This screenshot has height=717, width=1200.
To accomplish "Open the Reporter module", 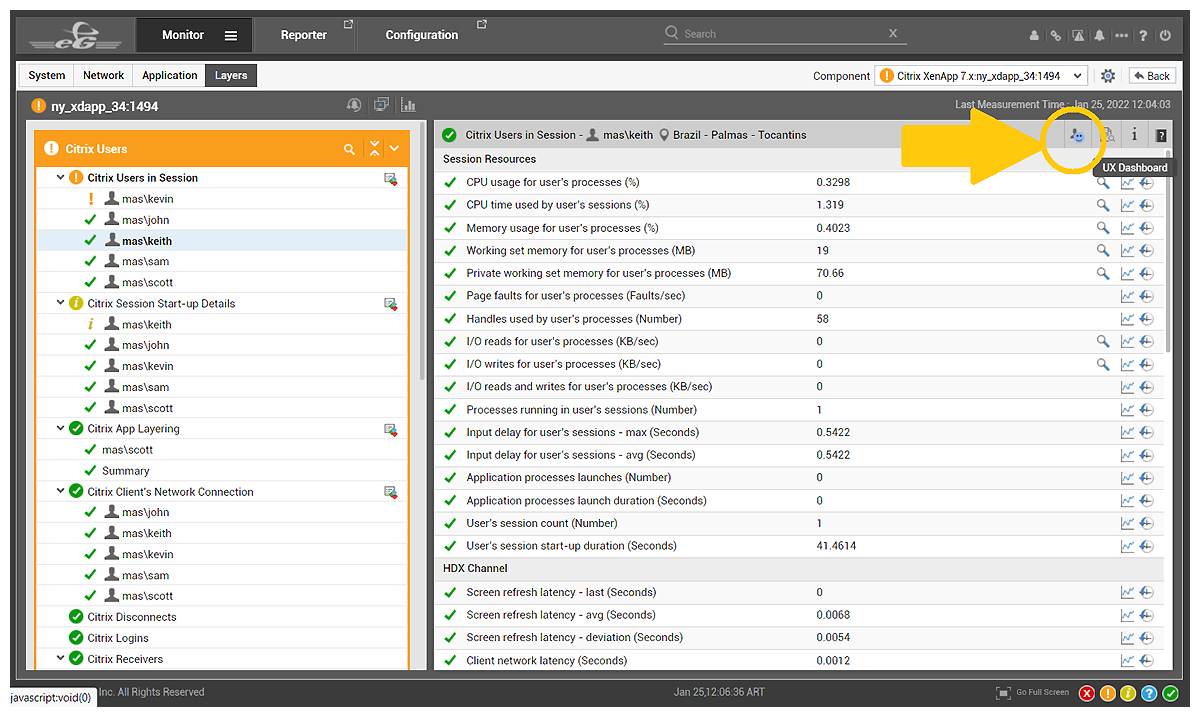I will 304,35.
